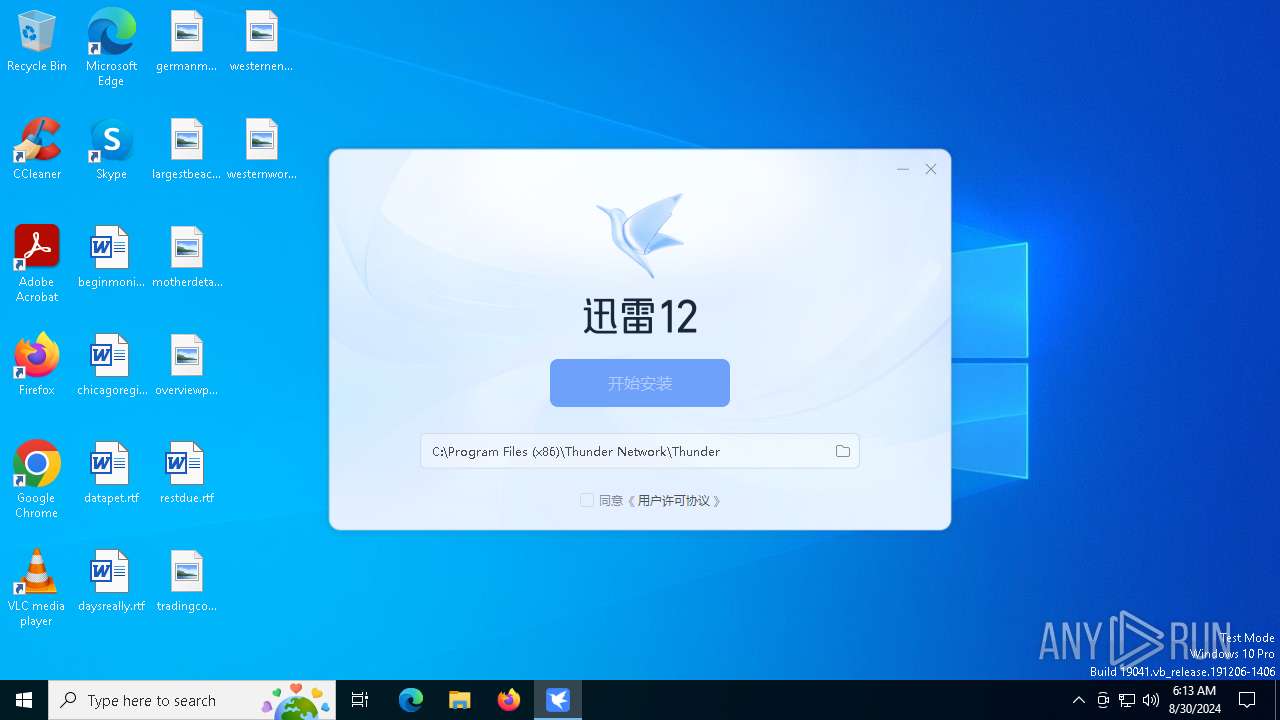The width and height of the screenshot is (1280, 720).
Task: Show hidden system tray icons
Action: [1078, 700]
